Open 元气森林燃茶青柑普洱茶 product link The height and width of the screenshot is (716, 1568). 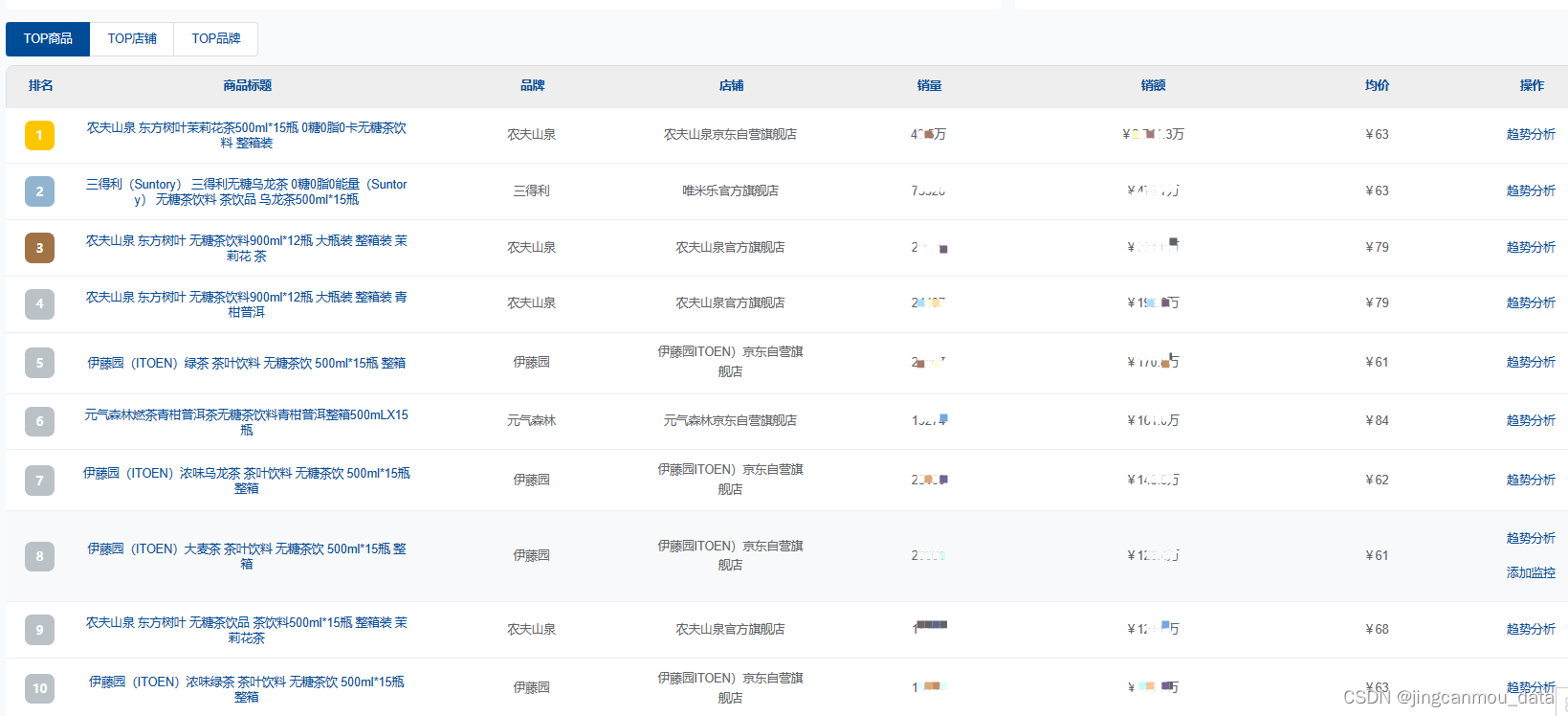tap(247, 422)
